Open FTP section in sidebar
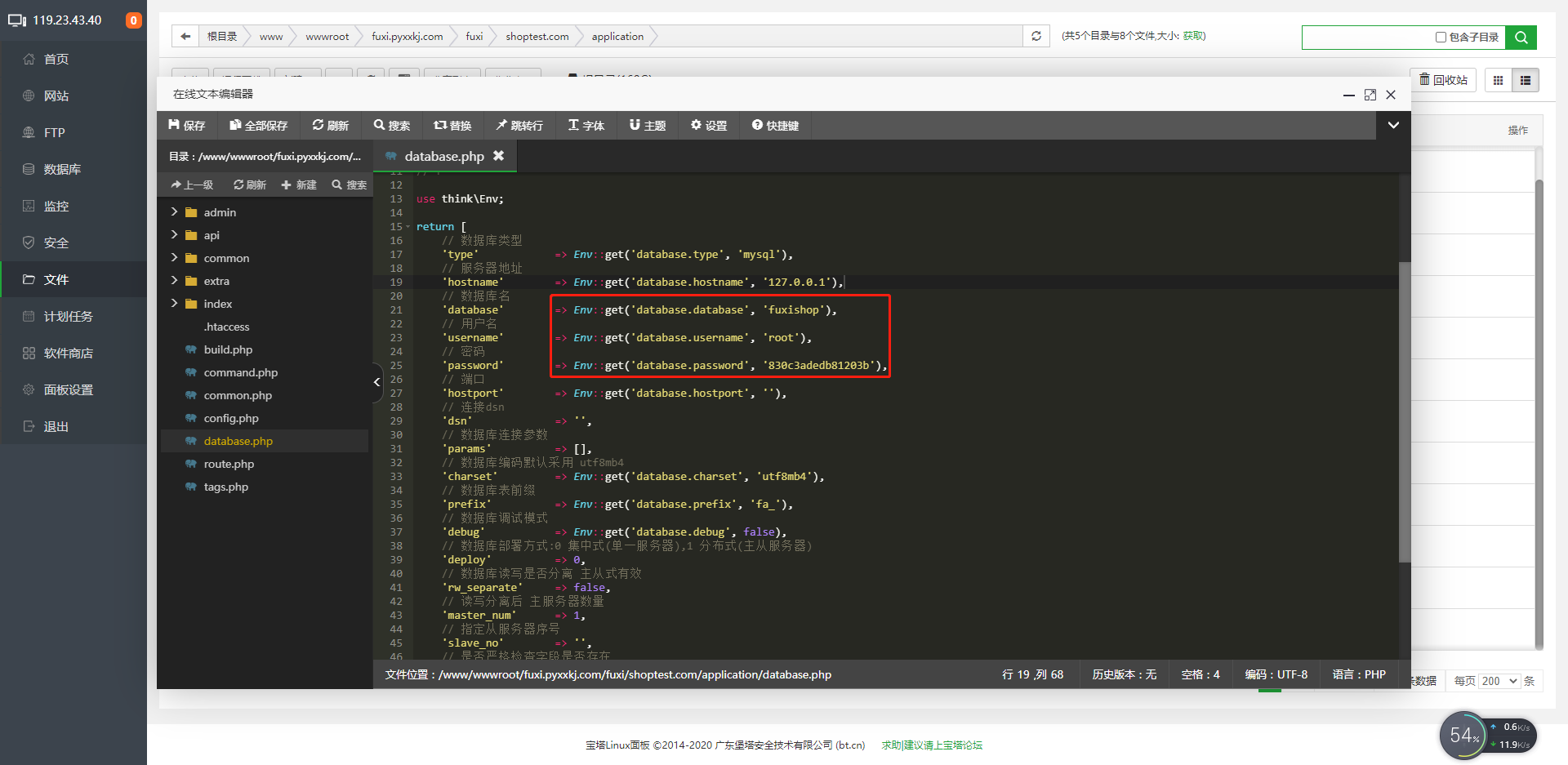The height and width of the screenshot is (765, 1568). pyautogui.click(x=73, y=132)
